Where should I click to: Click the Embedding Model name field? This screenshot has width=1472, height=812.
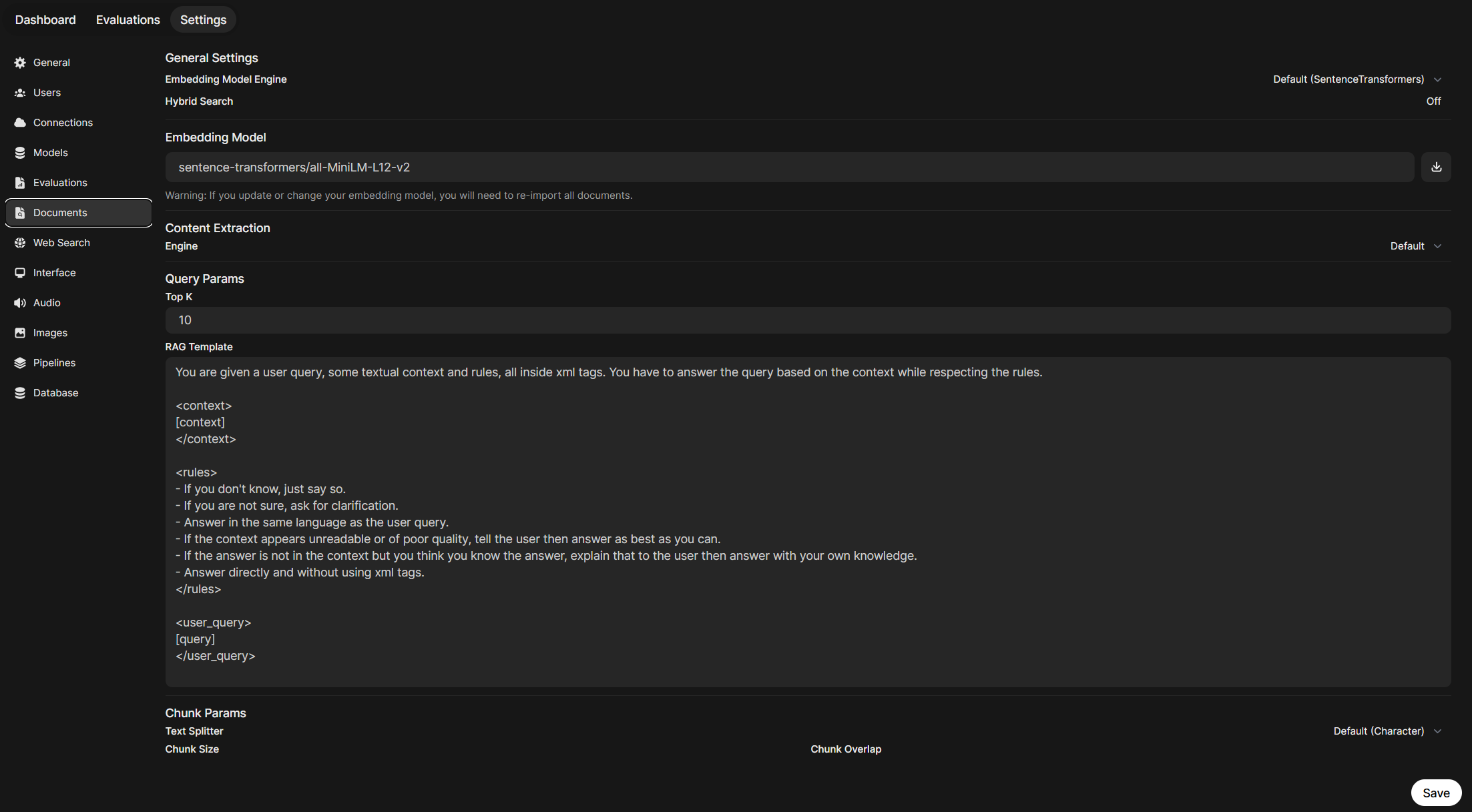tap(789, 167)
